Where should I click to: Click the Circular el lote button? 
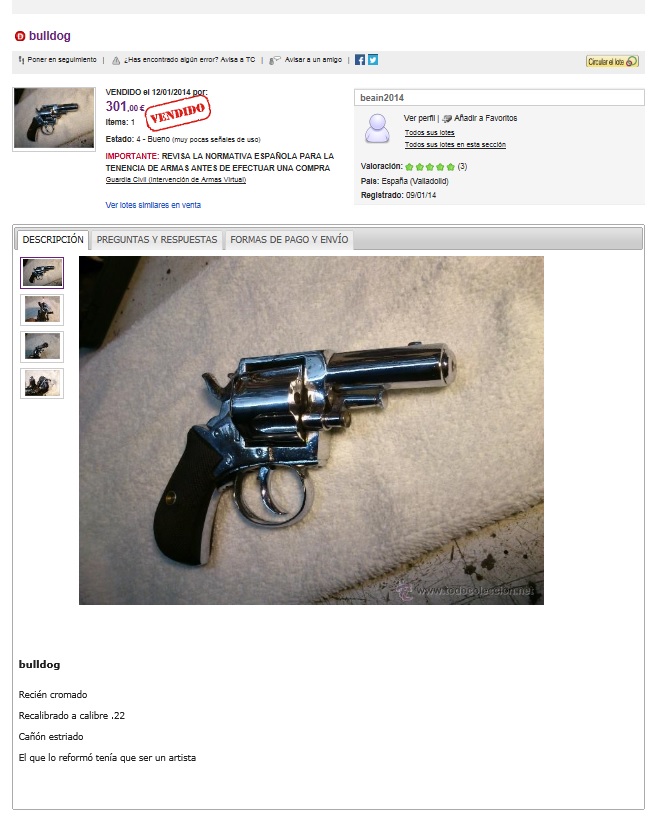[x=612, y=61]
